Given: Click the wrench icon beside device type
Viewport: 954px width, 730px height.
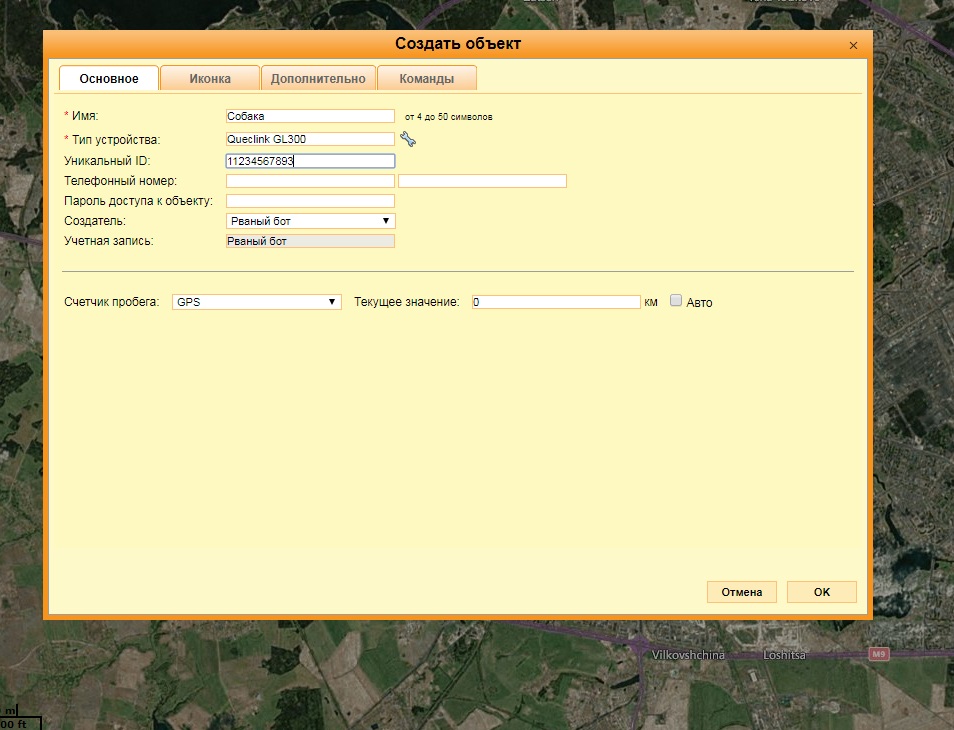Looking at the screenshot, I should [407, 139].
